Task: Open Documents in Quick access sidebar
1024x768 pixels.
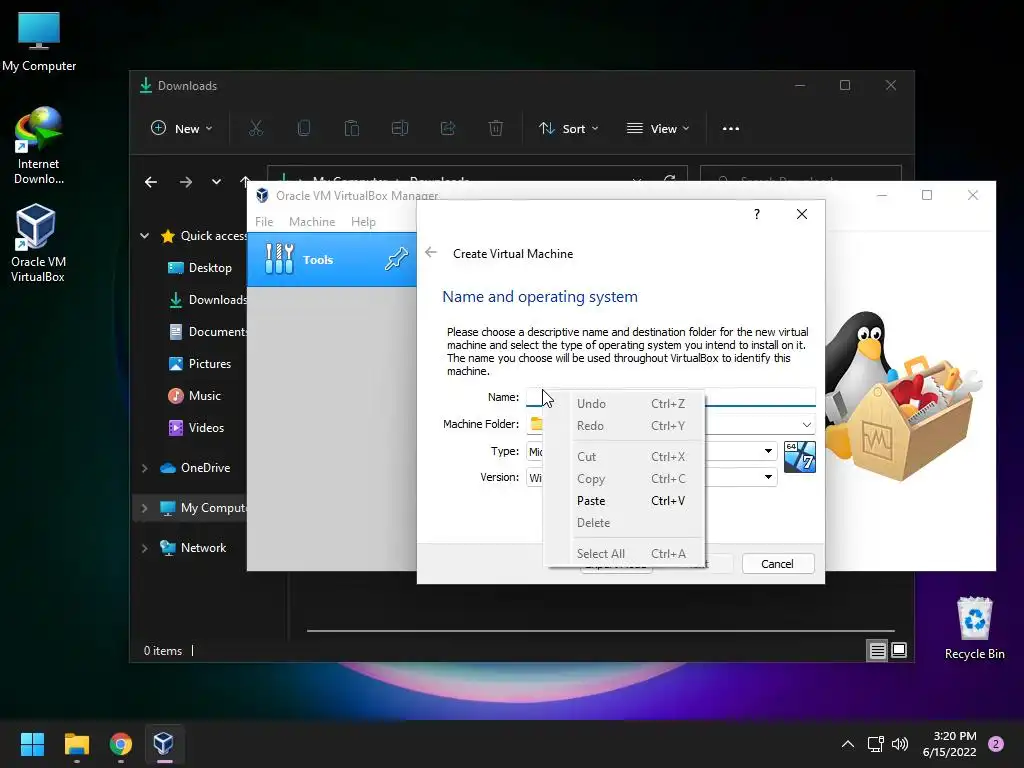Action: (208, 332)
